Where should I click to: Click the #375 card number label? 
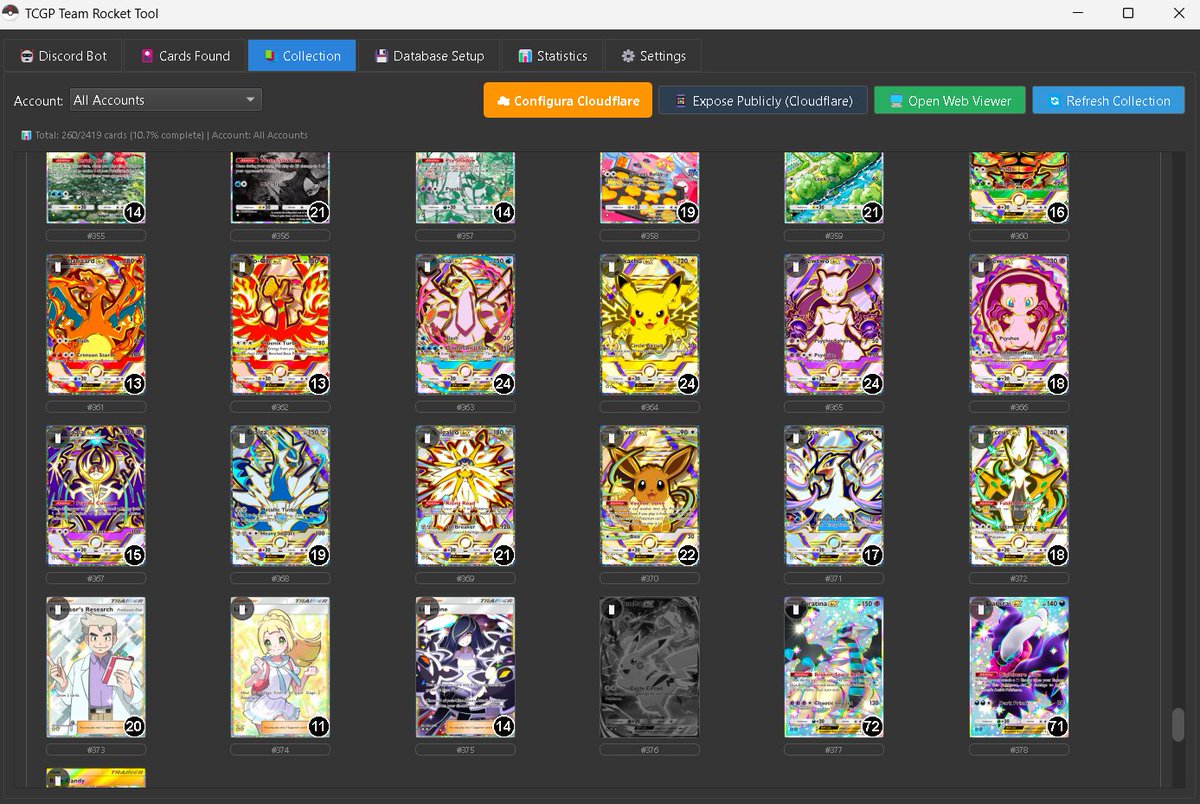coord(465,750)
